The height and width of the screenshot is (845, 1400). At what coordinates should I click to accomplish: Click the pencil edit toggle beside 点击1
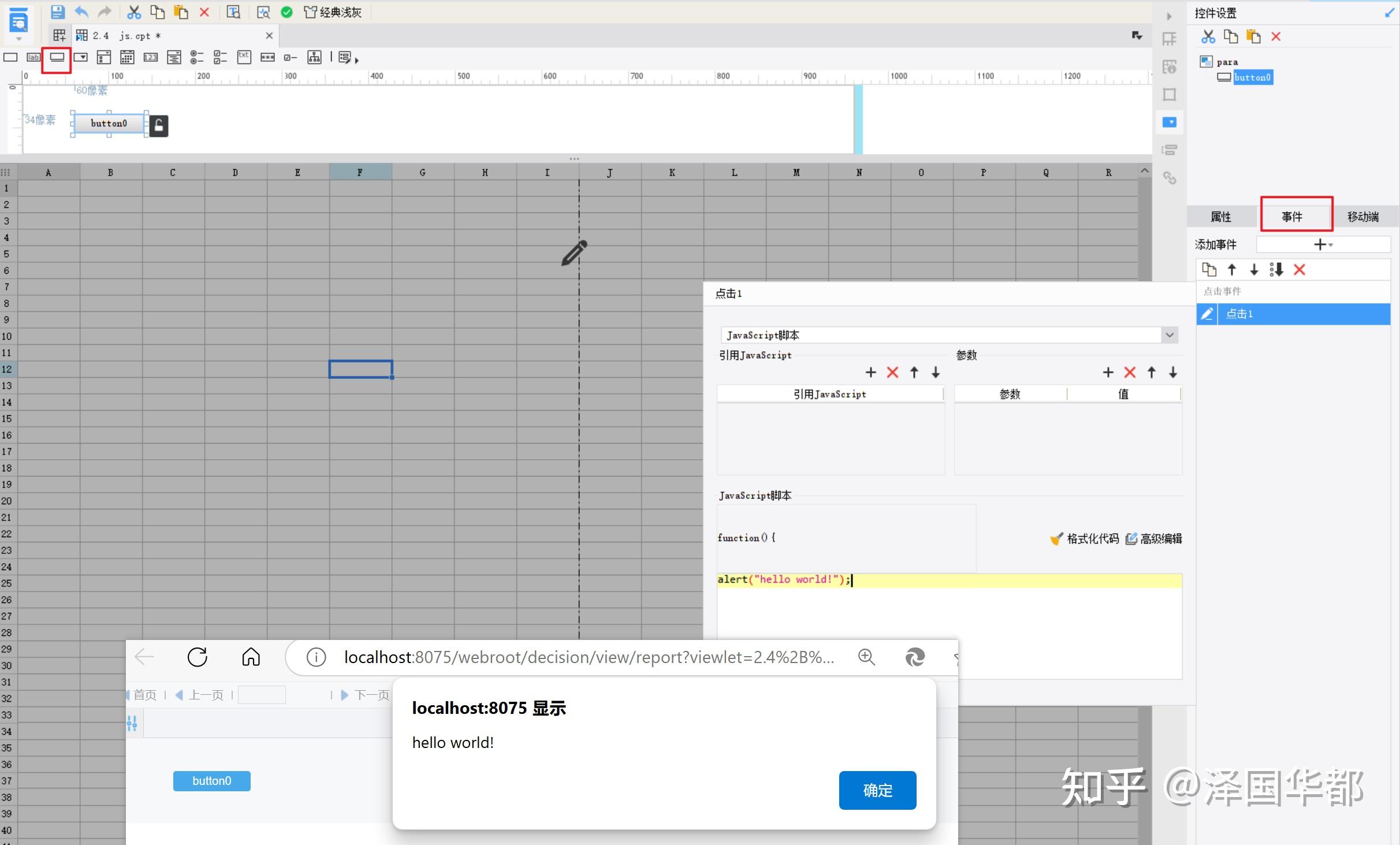[1207, 314]
